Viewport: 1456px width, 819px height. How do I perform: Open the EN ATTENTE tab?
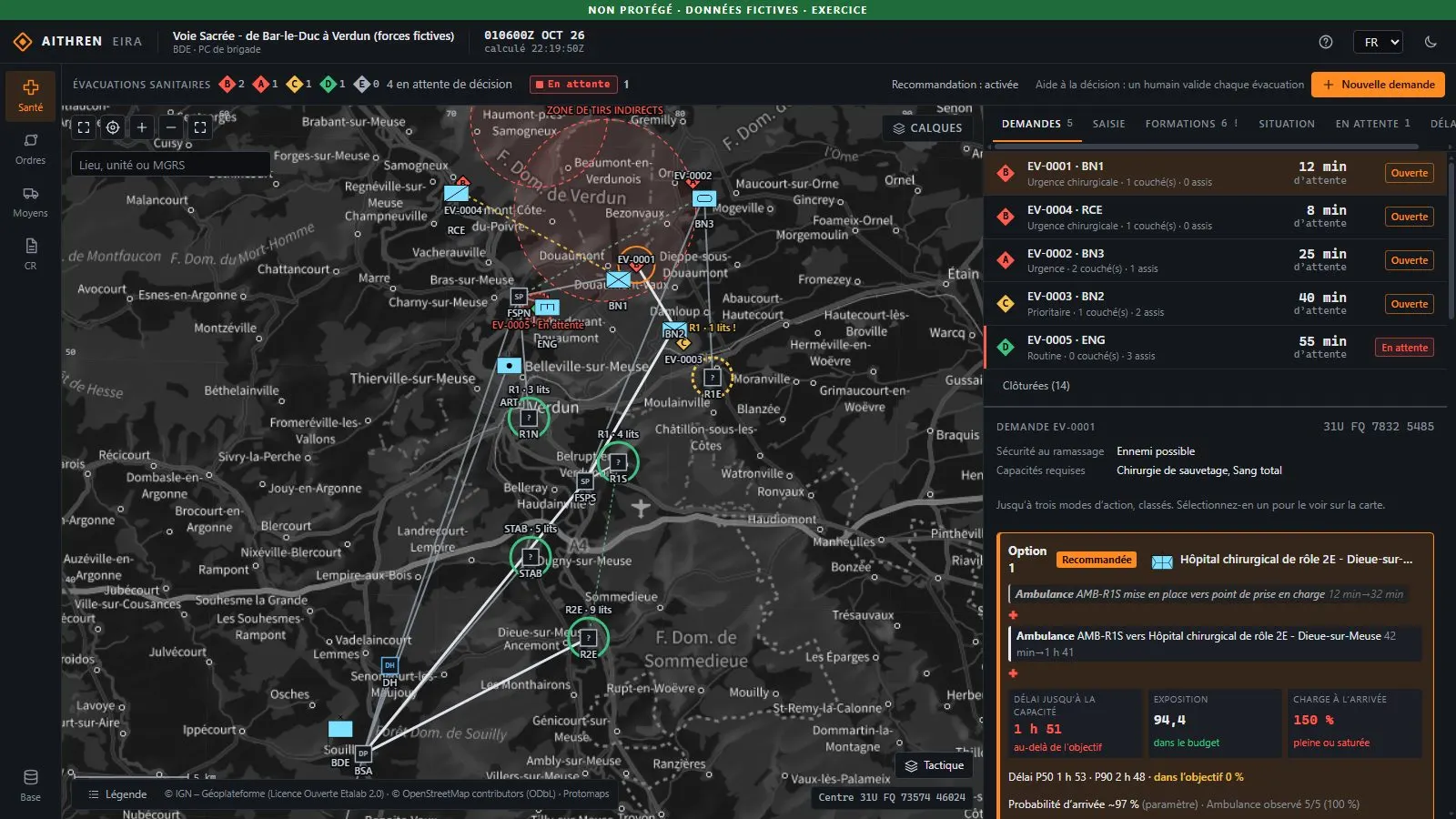(x=1373, y=124)
